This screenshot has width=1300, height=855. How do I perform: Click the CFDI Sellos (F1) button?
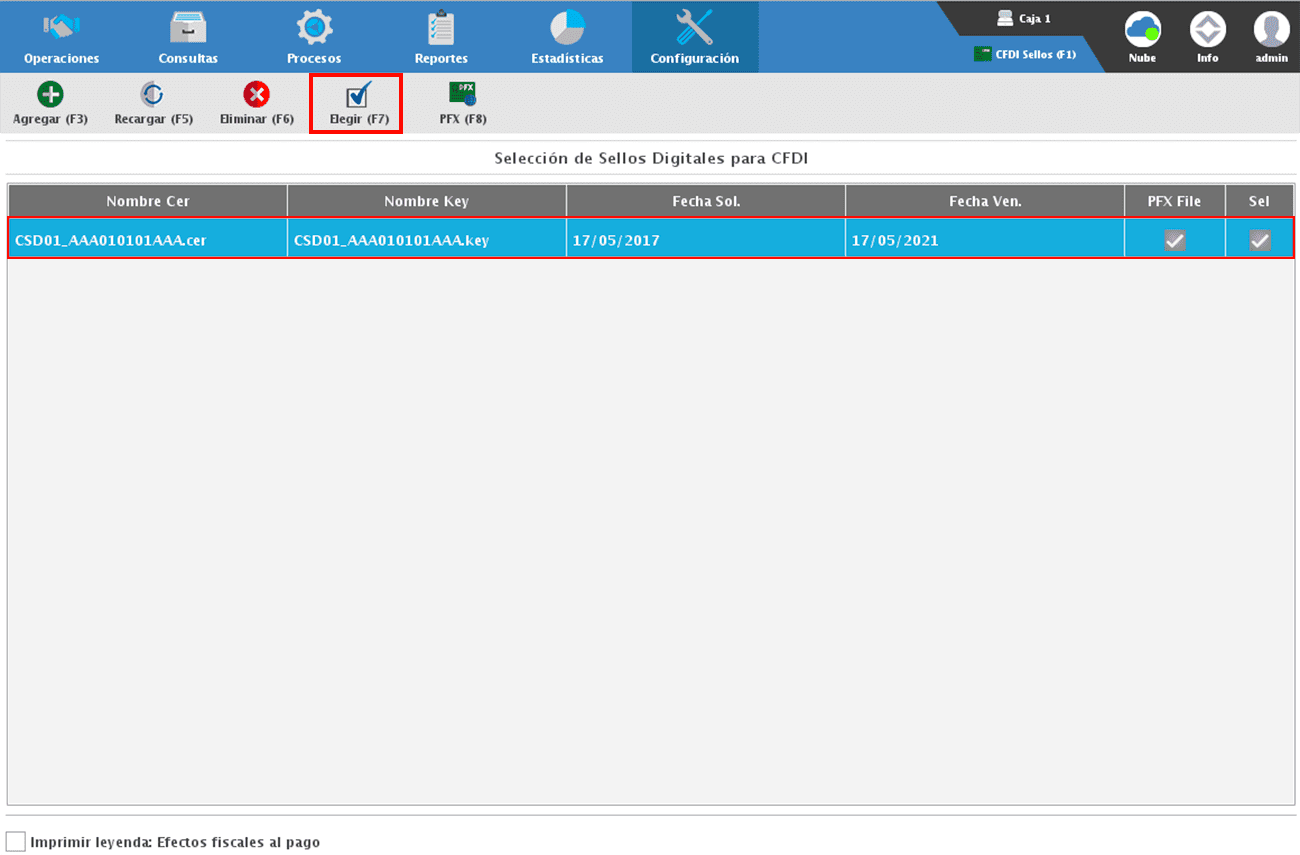click(1026, 55)
